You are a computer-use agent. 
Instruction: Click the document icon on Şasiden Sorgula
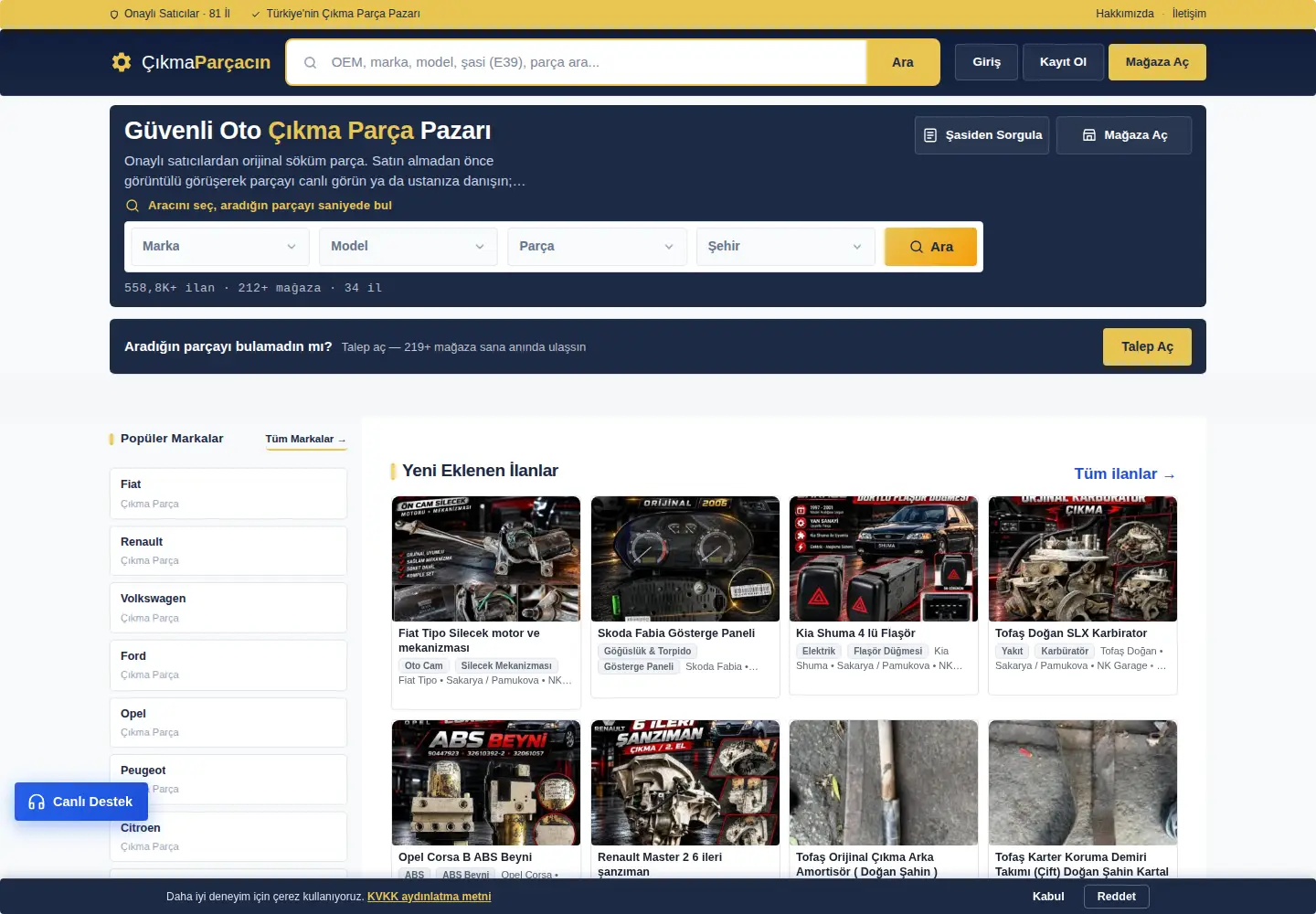[x=930, y=135]
